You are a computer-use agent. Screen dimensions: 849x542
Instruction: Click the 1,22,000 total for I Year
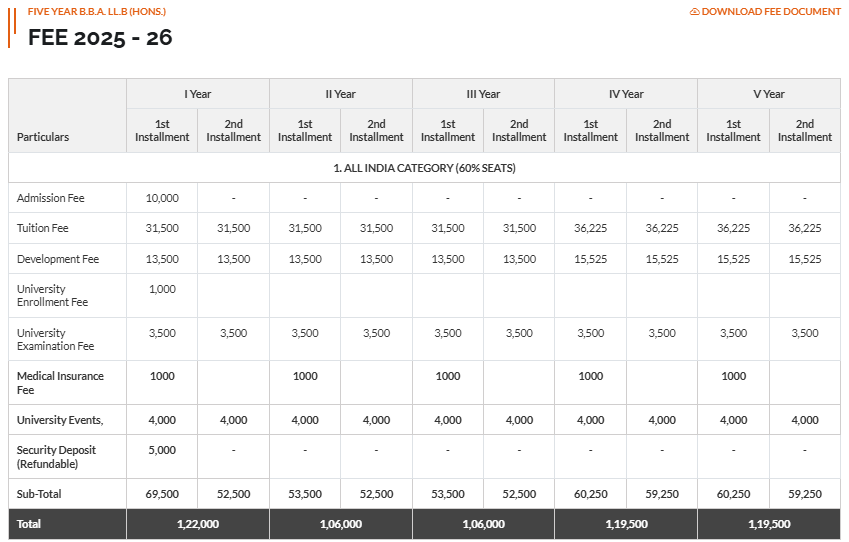click(x=198, y=524)
